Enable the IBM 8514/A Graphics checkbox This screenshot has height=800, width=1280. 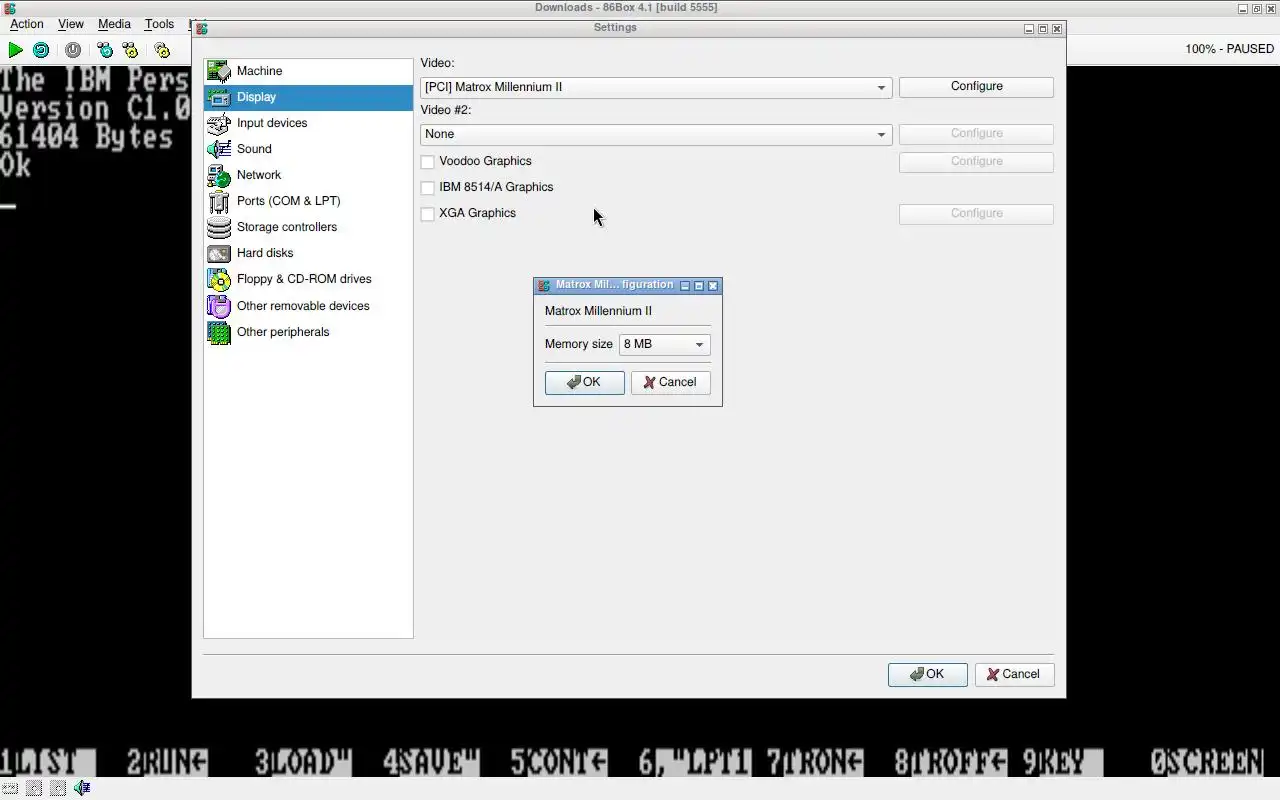click(427, 187)
